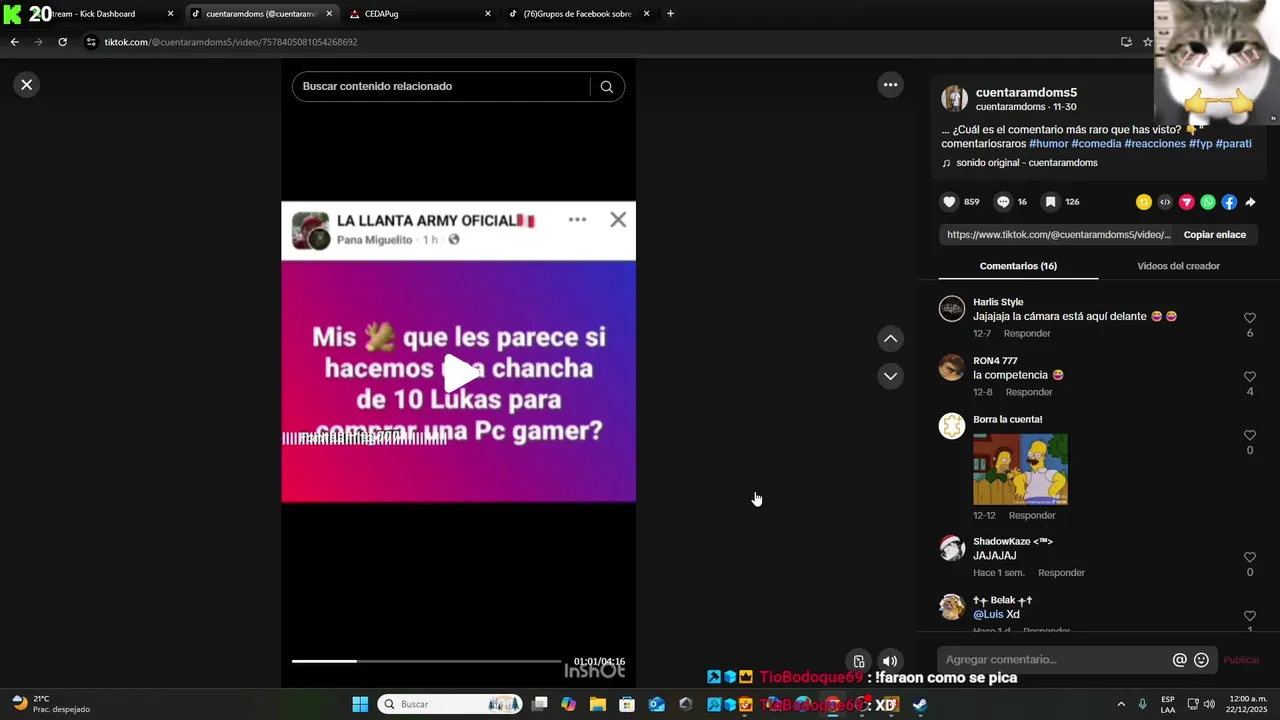The width and height of the screenshot is (1280, 720).
Task: Open the #comedia hashtag
Action: (1096, 144)
